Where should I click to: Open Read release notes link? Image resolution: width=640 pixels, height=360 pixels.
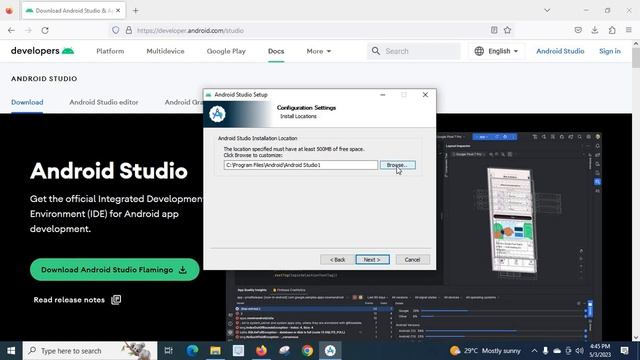77,300
